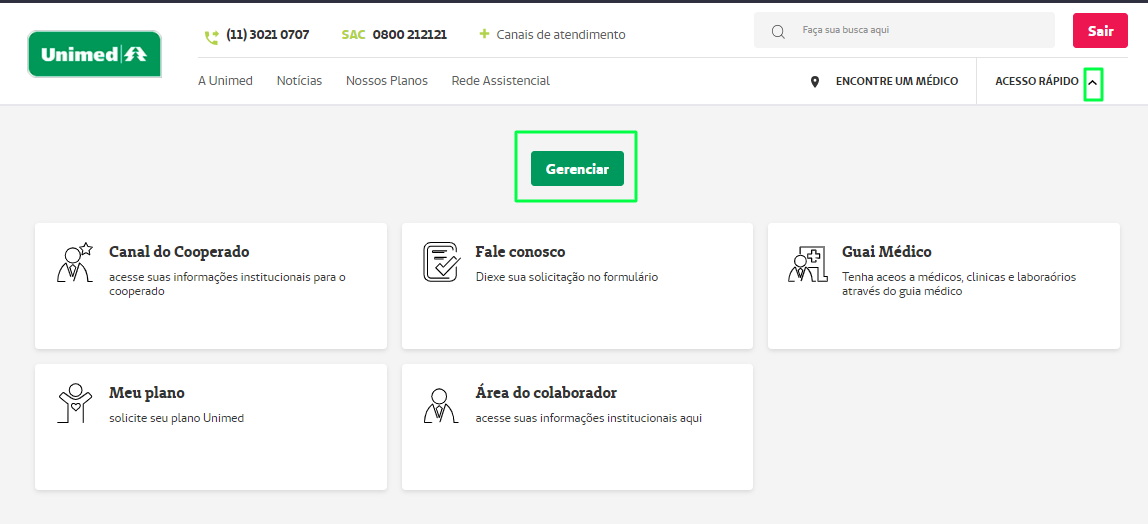Collapse the Acesso Rápido chevron

1093,84
